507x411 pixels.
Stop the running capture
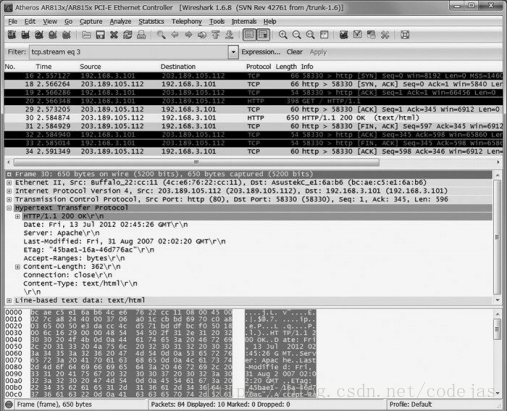[53, 35]
